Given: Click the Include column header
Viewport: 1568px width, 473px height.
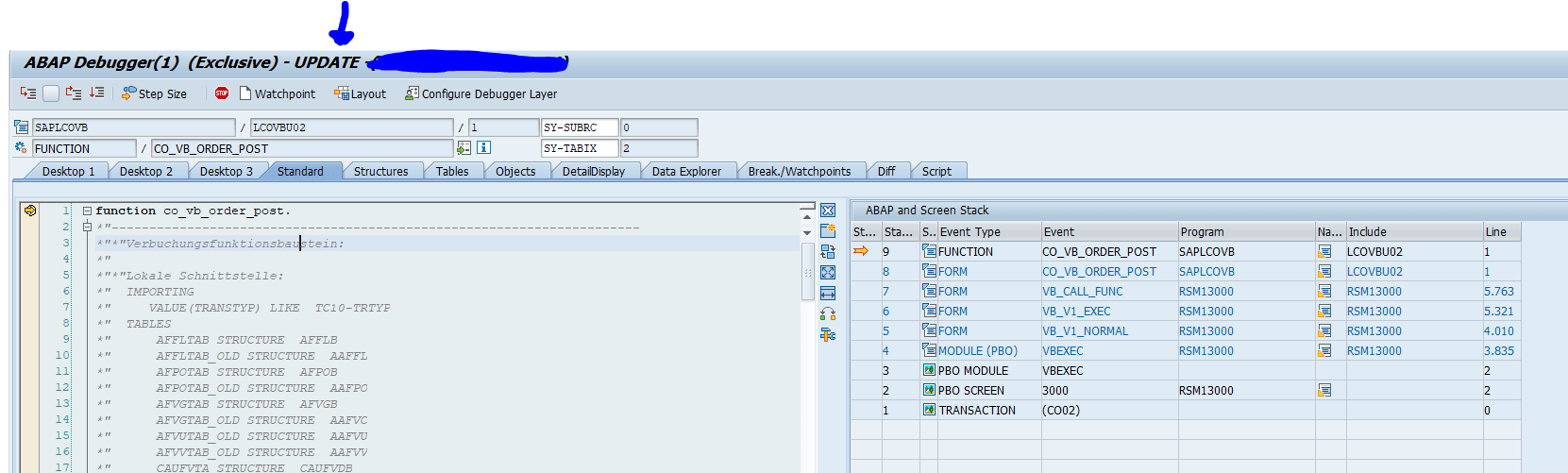Looking at the screenshot, I should pos(1414,231).
